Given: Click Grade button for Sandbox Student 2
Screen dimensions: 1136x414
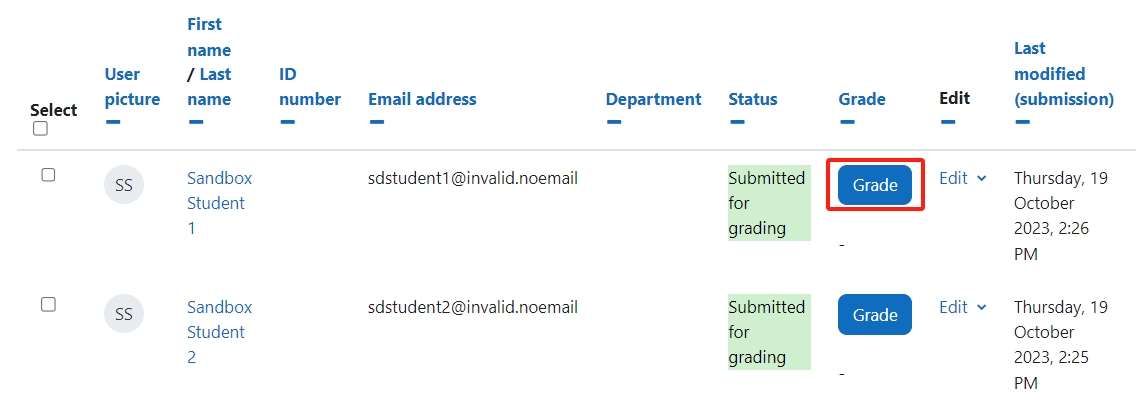Looking at the screenshot, I should click(x=875, y=315).
